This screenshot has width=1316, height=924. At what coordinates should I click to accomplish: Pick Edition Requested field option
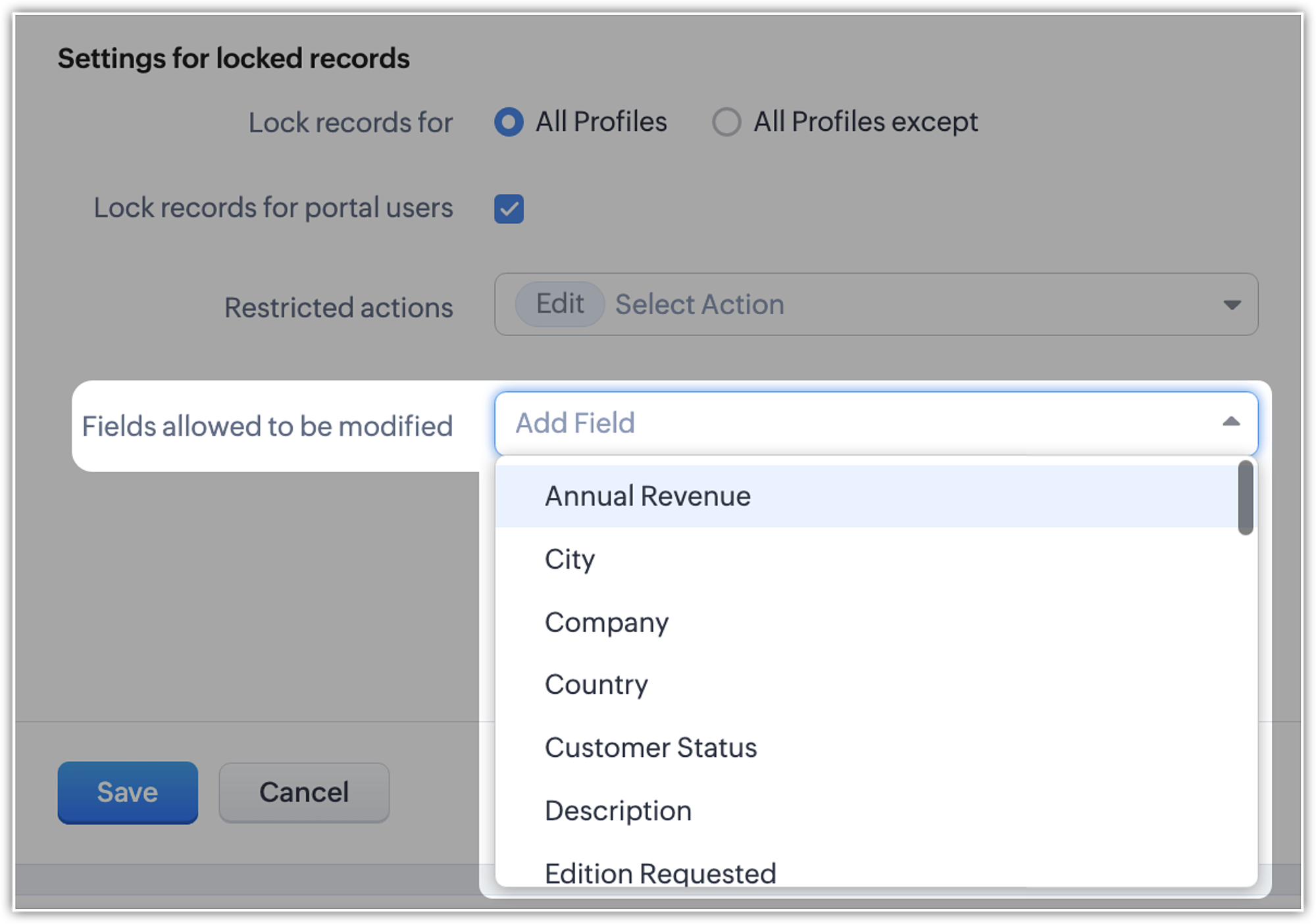660,873
